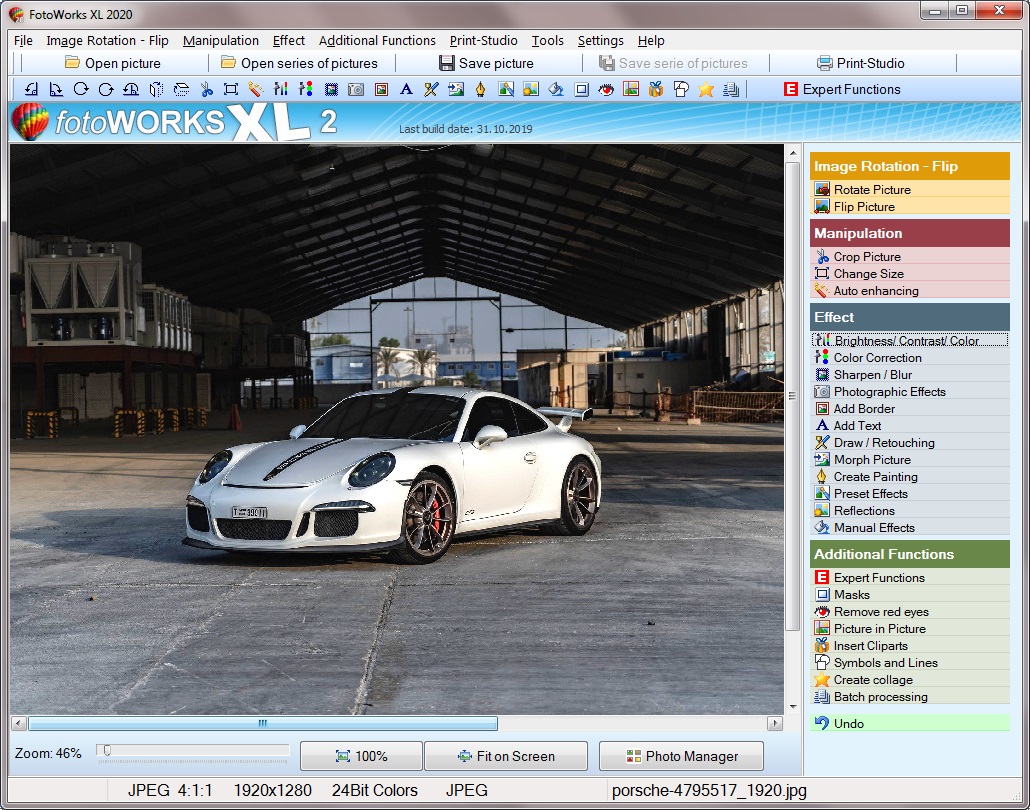1030x810 pixels.
Task: Open the Additional Functions menu
Action: [377, 41]
